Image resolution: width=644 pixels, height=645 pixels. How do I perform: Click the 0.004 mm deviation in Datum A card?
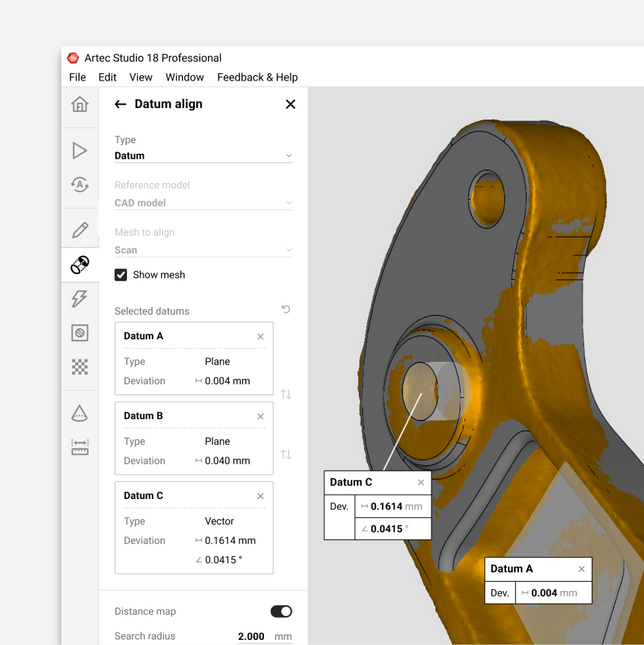click(227, 381)
